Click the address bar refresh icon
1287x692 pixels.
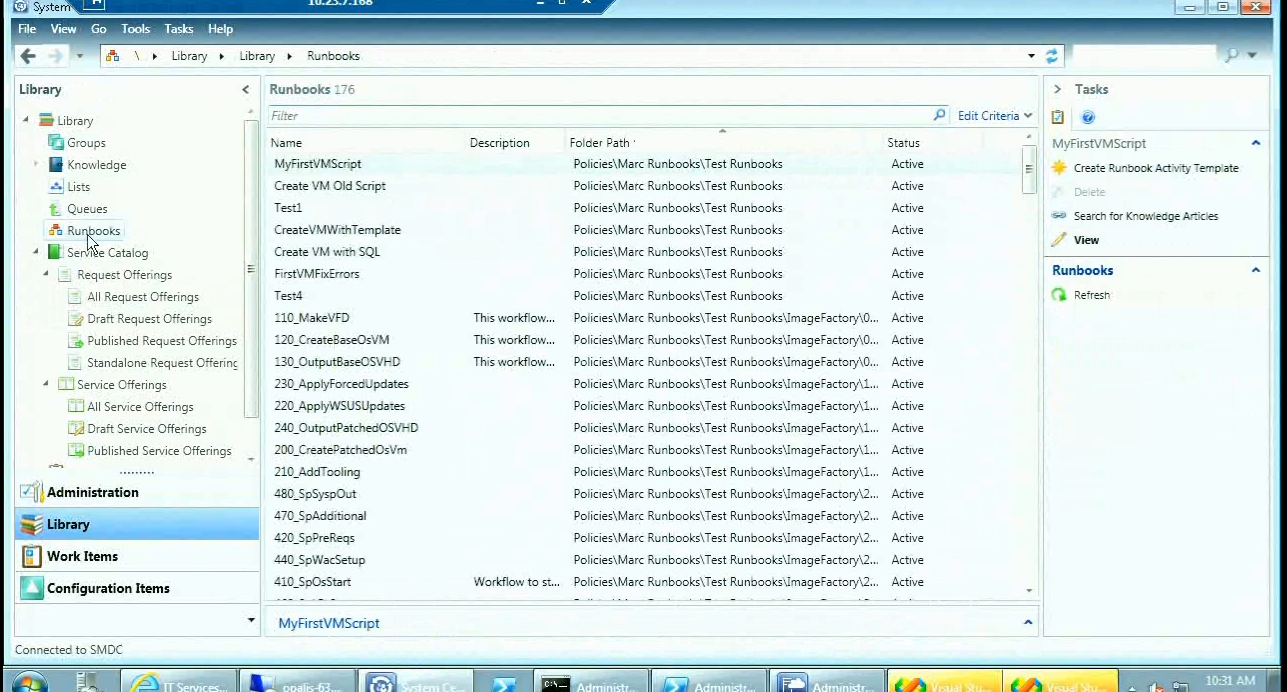1052,56
